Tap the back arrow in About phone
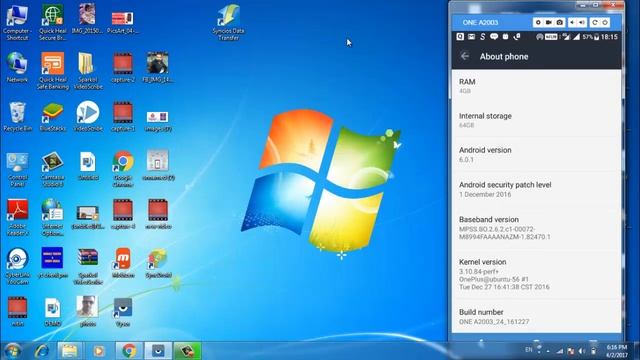Screen dimensions: 640x360 point(464,56)
